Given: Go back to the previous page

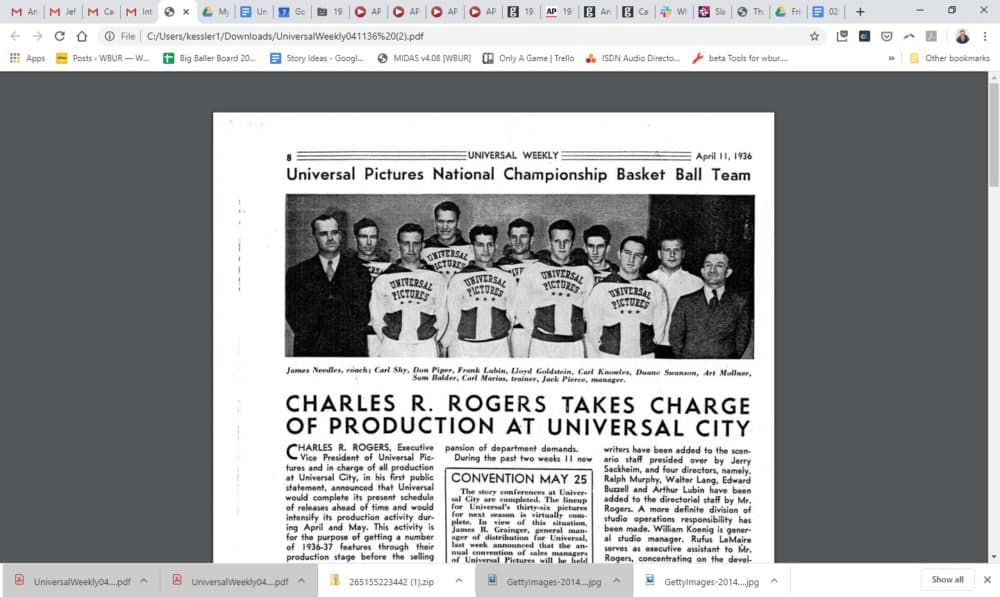Looking at the screenshot, I should [x=15, y=36].
